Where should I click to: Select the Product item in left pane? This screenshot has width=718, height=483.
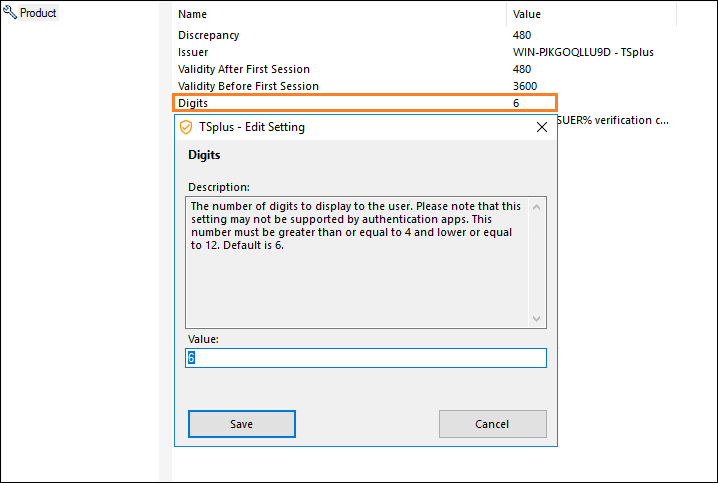point(38,13)
